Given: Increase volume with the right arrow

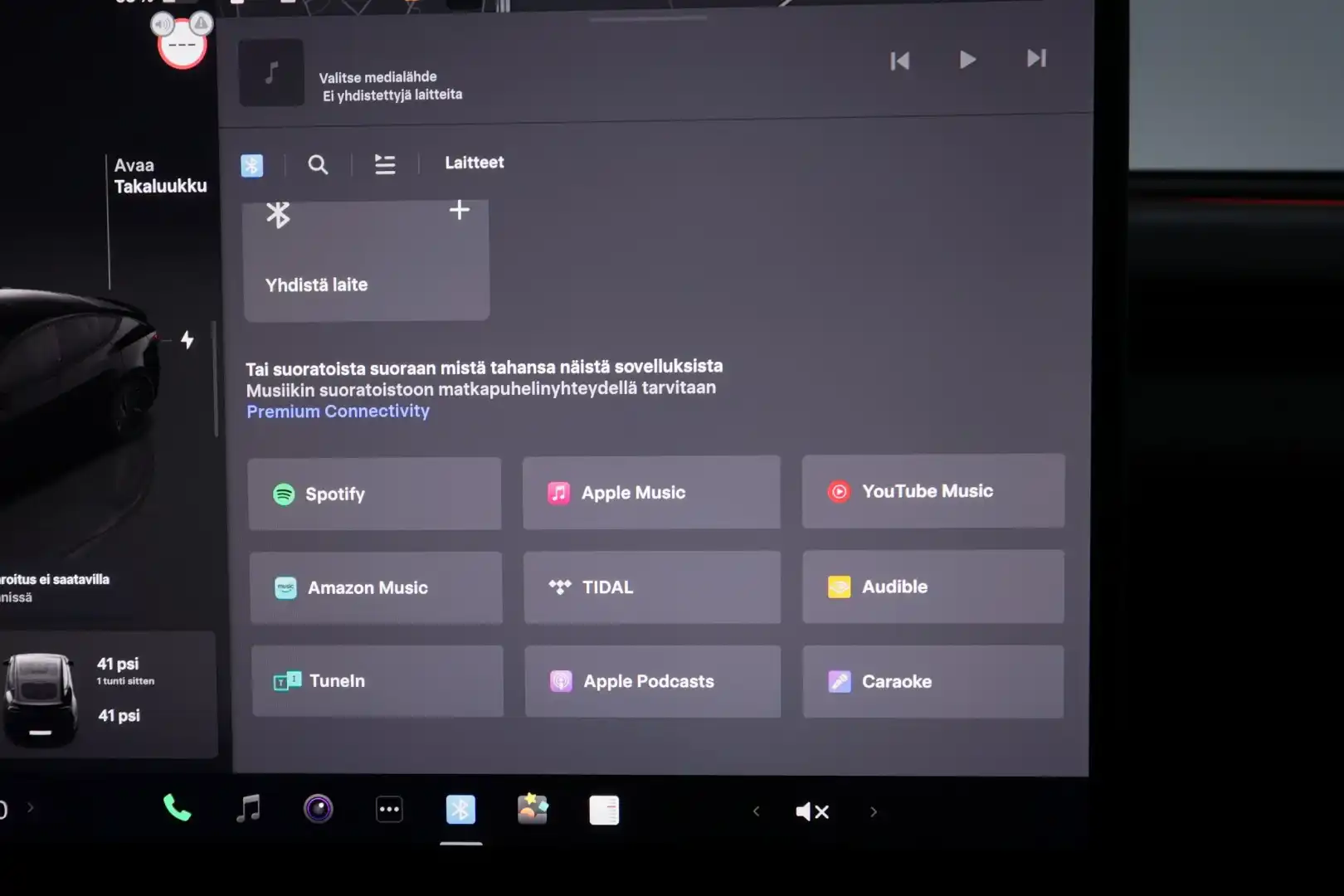Looking at the screenshot, I should 873,812.
